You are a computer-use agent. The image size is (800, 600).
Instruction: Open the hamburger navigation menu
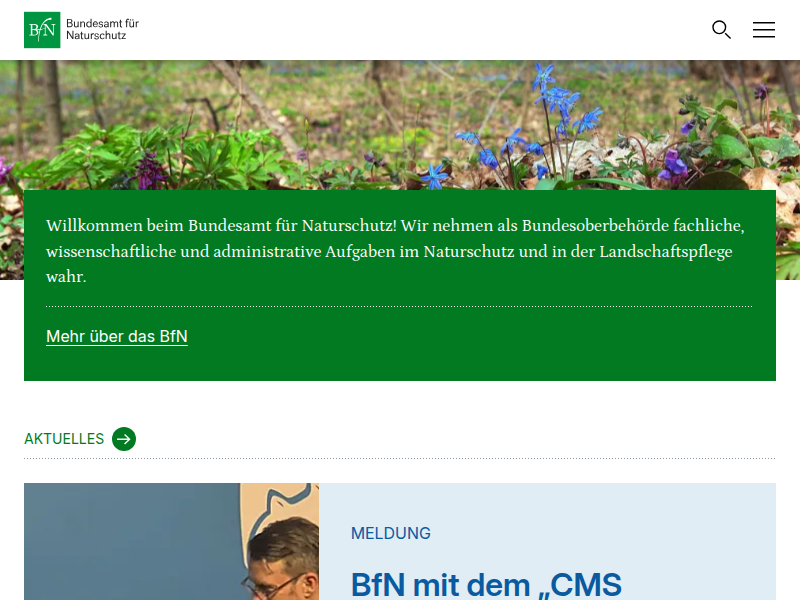(764, 30)
